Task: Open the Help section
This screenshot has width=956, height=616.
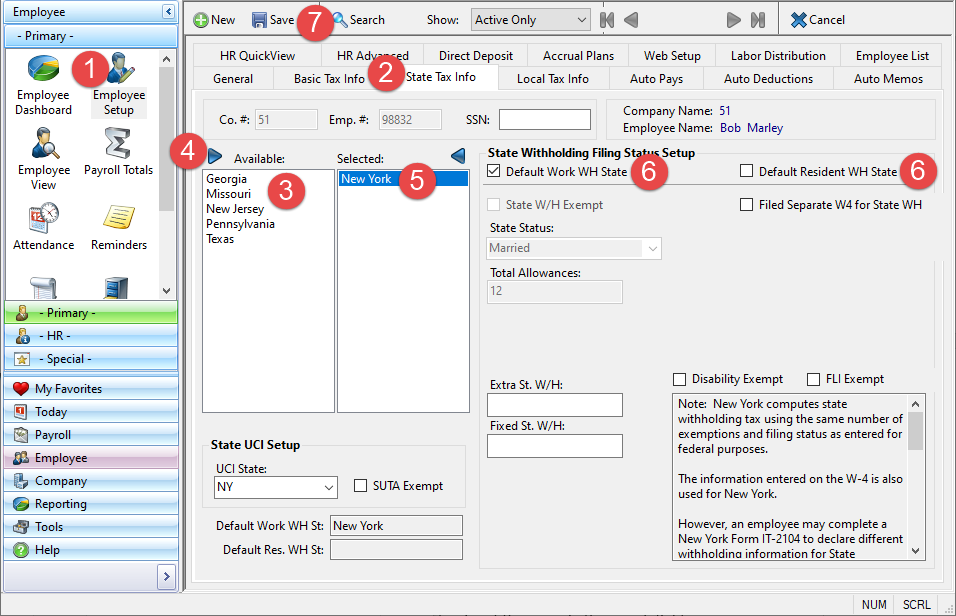Action: click(x=91, y=550)
